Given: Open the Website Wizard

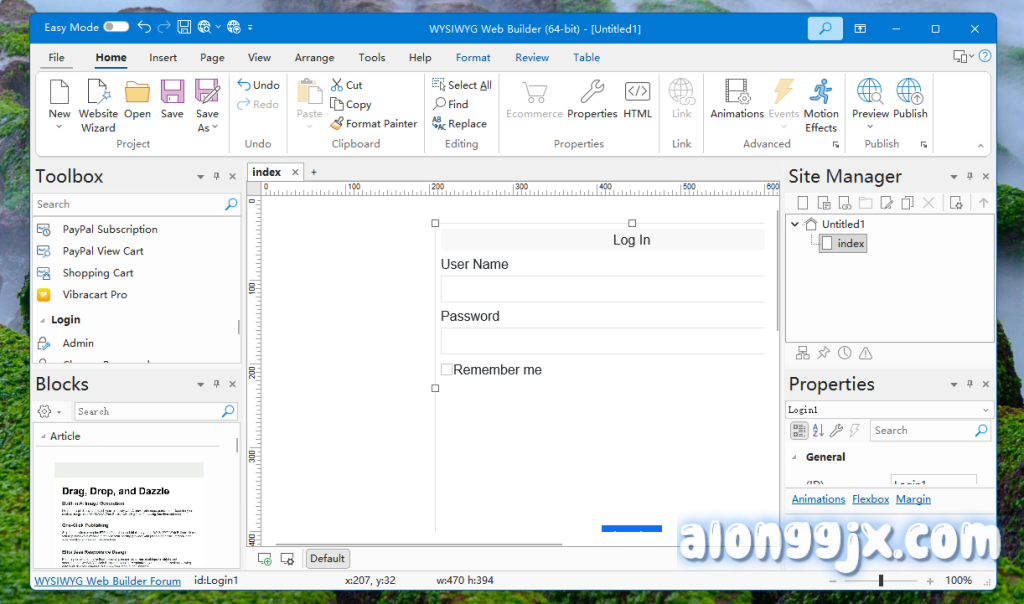Looking at the screenshot, I should (x=98, y=104).
